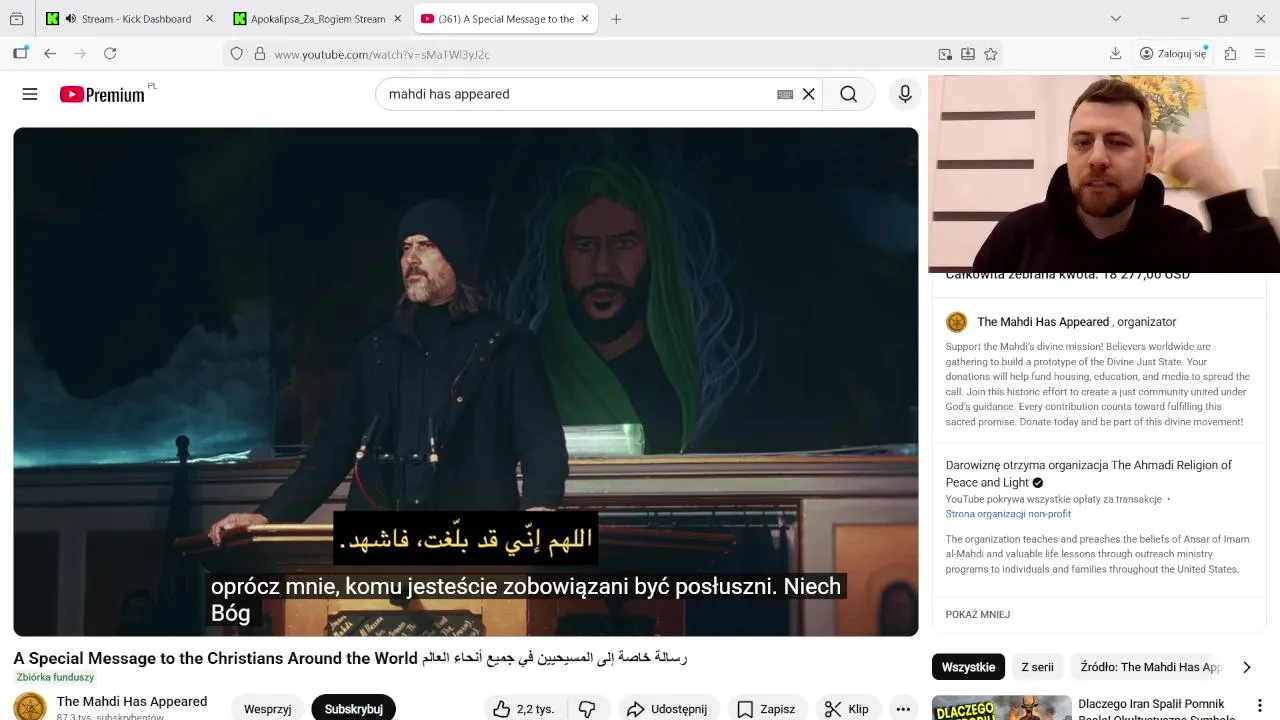Like the video with thumbs up
This screenshot has width=1280, height=720.
523,709
